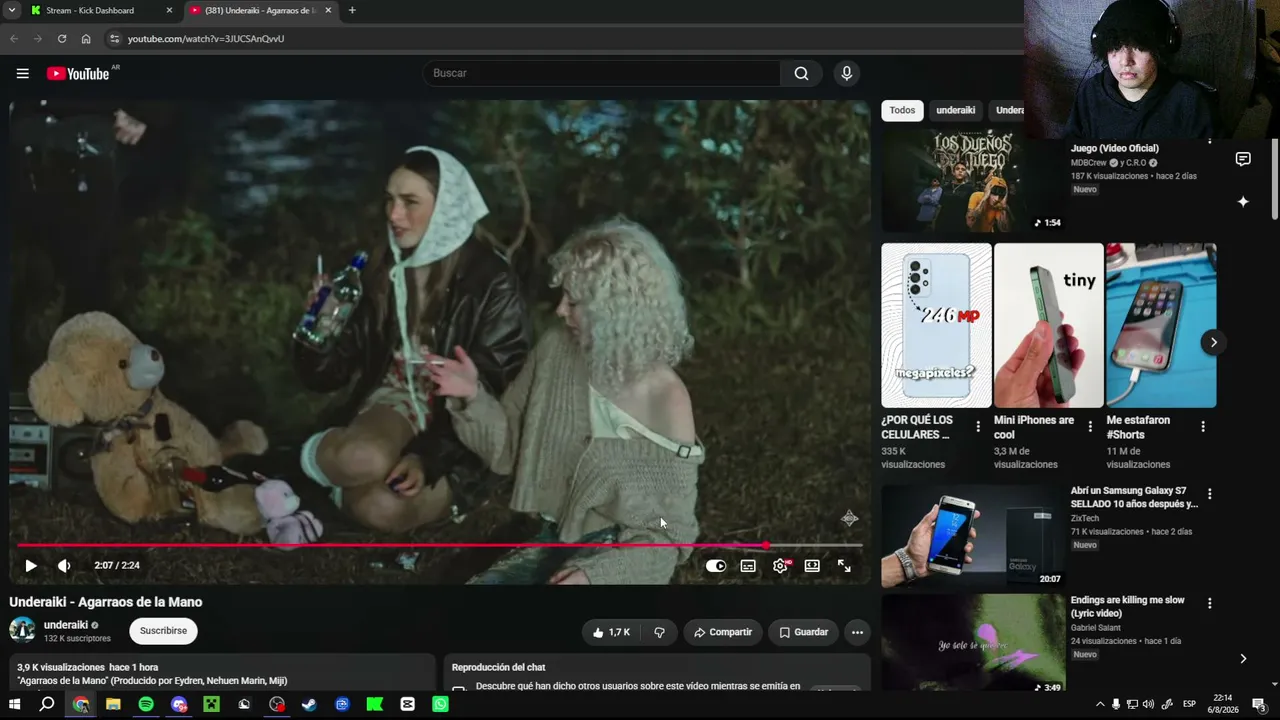Select the Underaiki YouTube browser tab
The image size is (1280, 720).
click(x=260, y=11)
